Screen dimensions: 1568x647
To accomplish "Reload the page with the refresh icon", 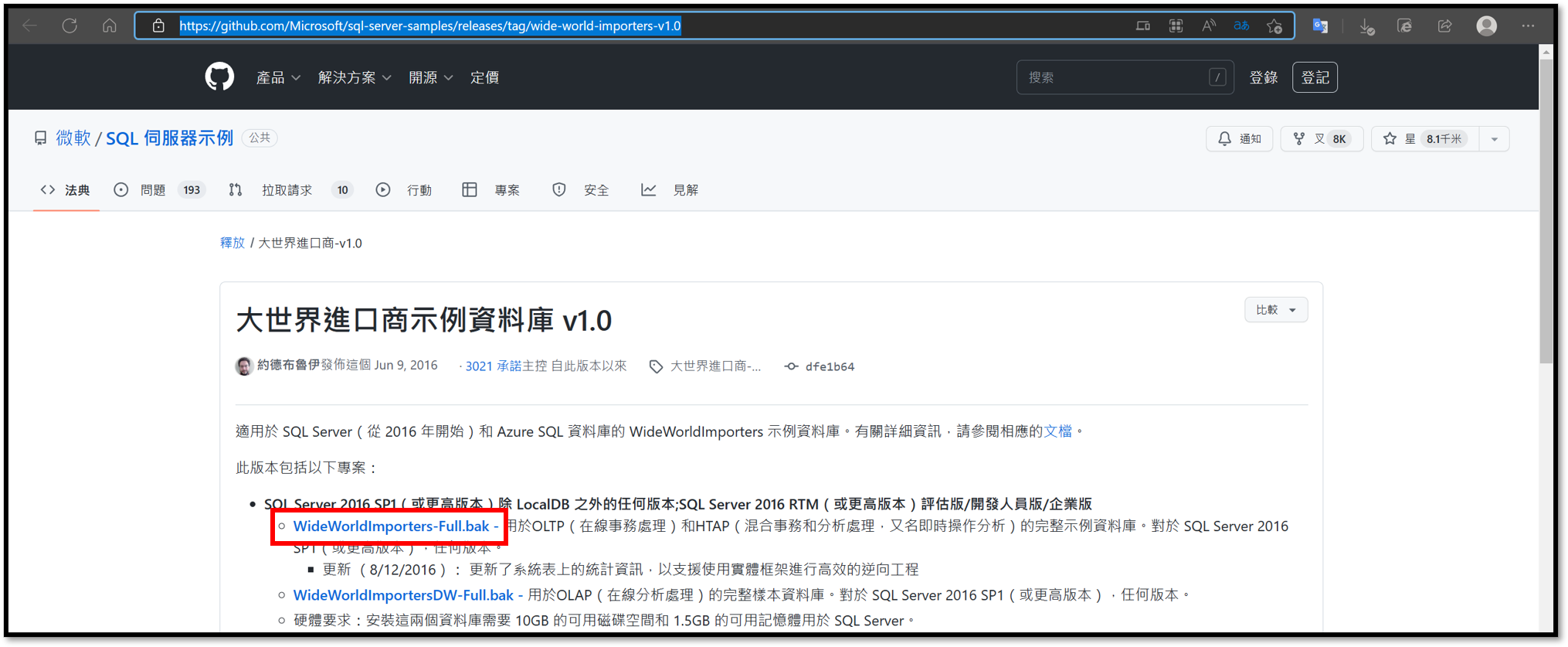I will click(70, 26).
